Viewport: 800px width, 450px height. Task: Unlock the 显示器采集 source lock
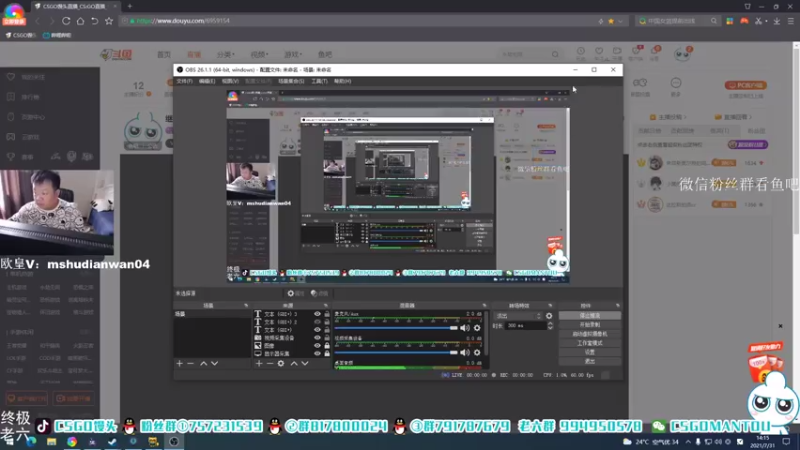(327, 354)
